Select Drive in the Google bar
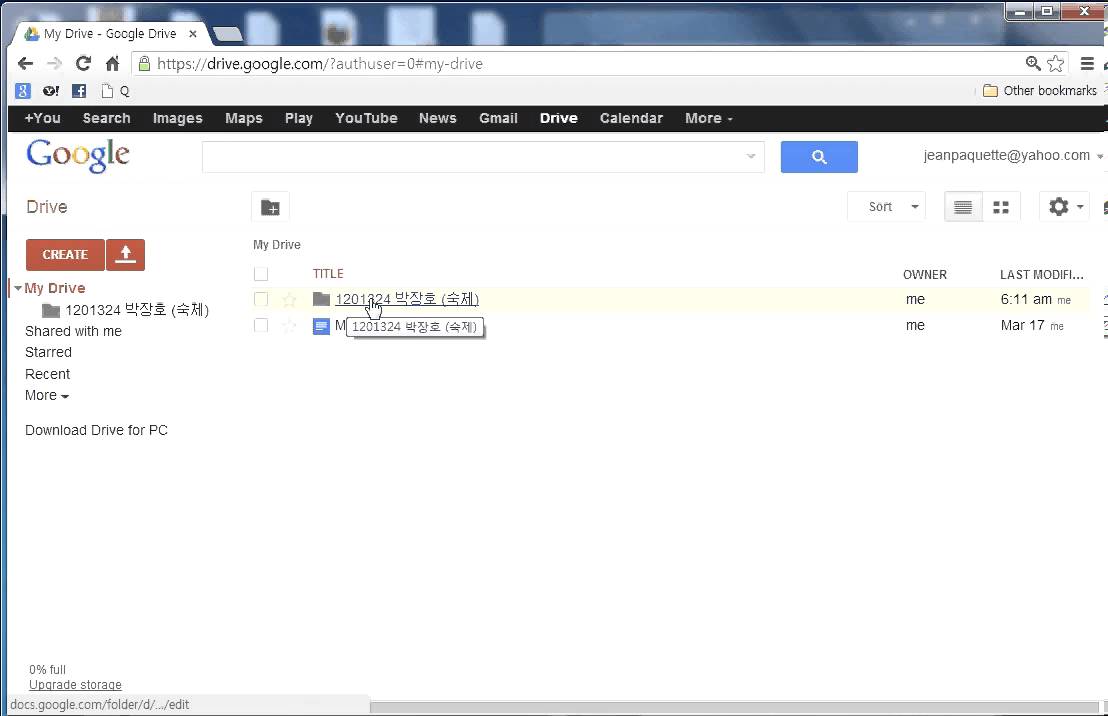The height and width of the screenshot is (716, 1108). point(559,119)
